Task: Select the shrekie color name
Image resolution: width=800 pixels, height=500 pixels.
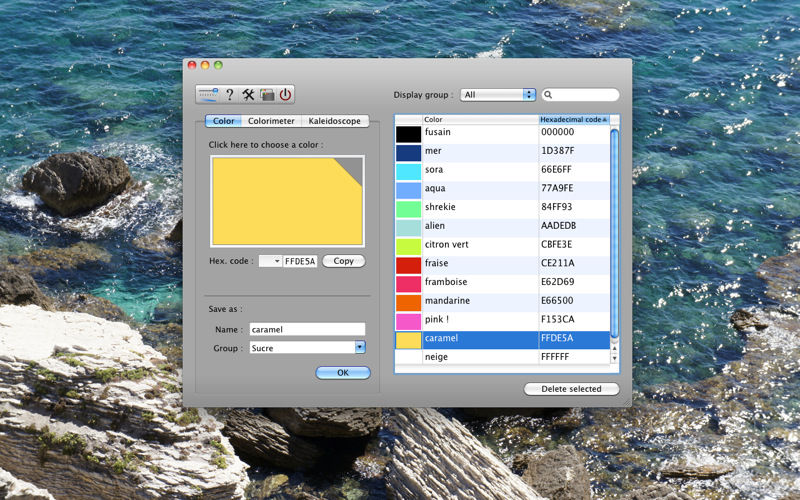Action: tap(440, 207)
